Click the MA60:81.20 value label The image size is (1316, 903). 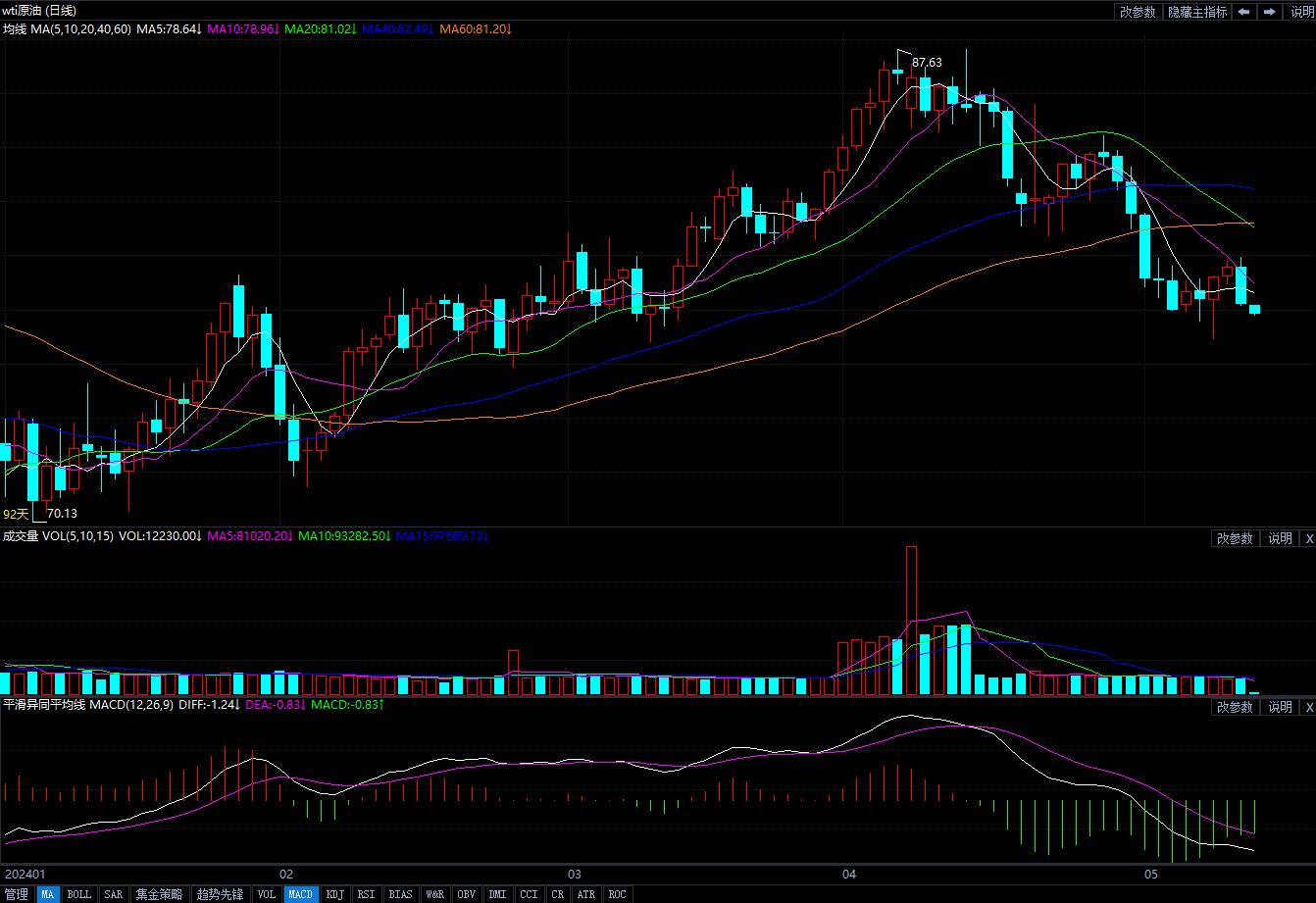click(x=476, y=29)
